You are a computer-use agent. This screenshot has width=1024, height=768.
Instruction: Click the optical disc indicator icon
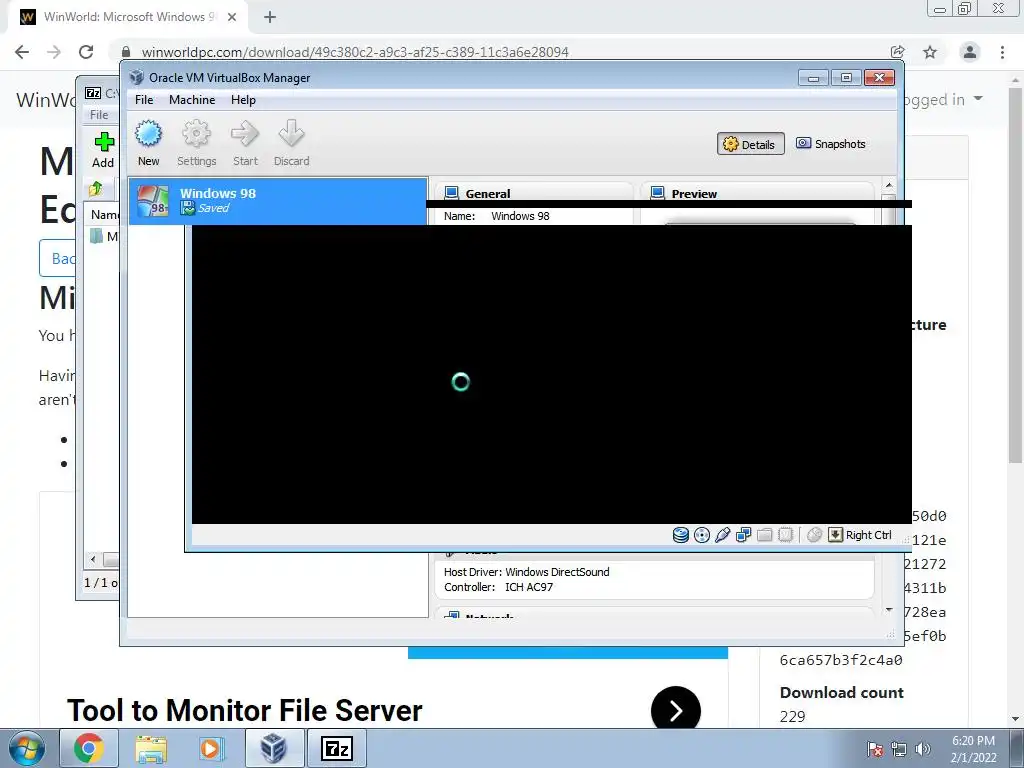point(701,535)
